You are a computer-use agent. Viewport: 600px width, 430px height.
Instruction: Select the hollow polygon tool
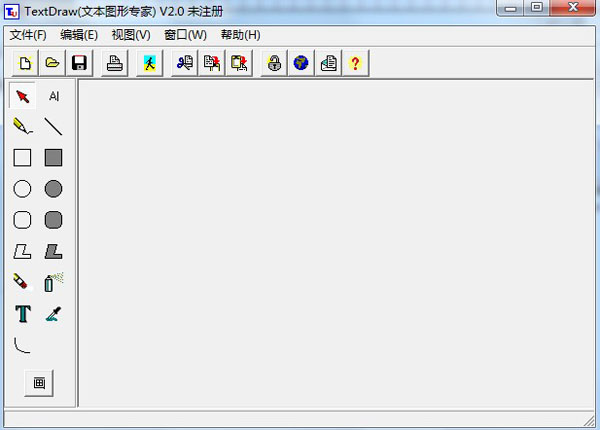tap(22, 251)
